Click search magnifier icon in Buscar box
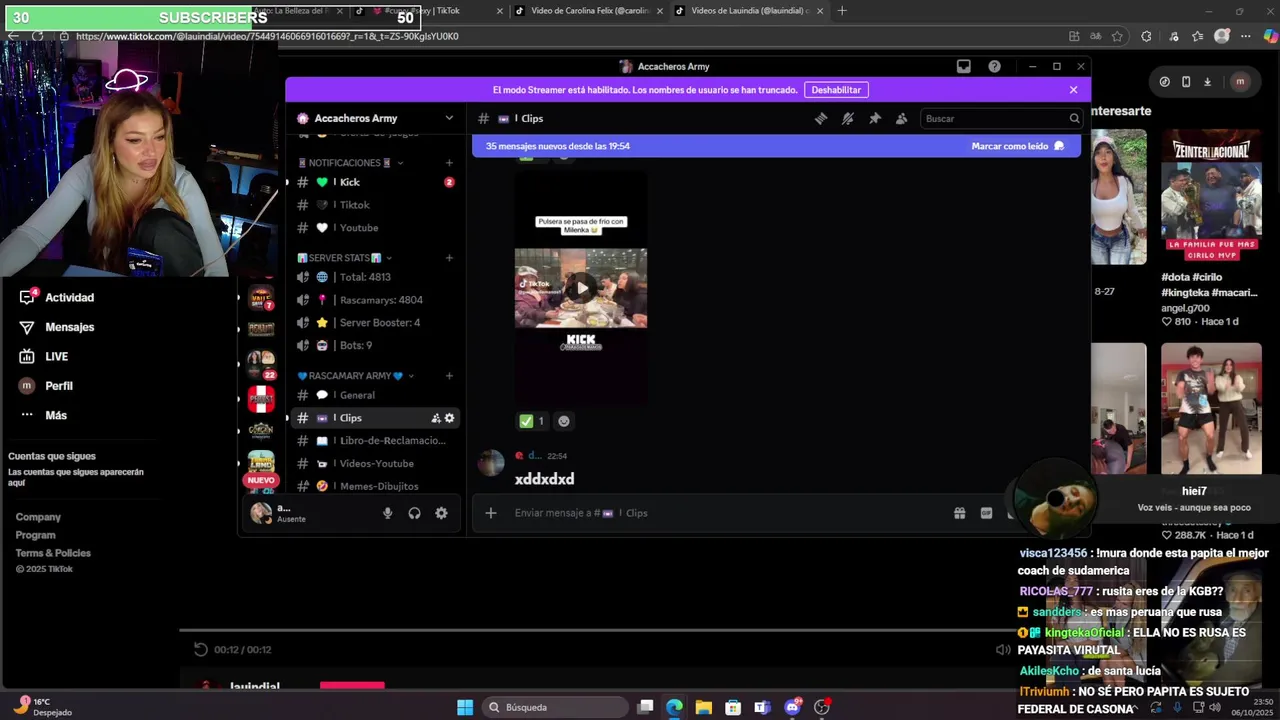This screenshot has height=720, width=1280. point(1074,118)
